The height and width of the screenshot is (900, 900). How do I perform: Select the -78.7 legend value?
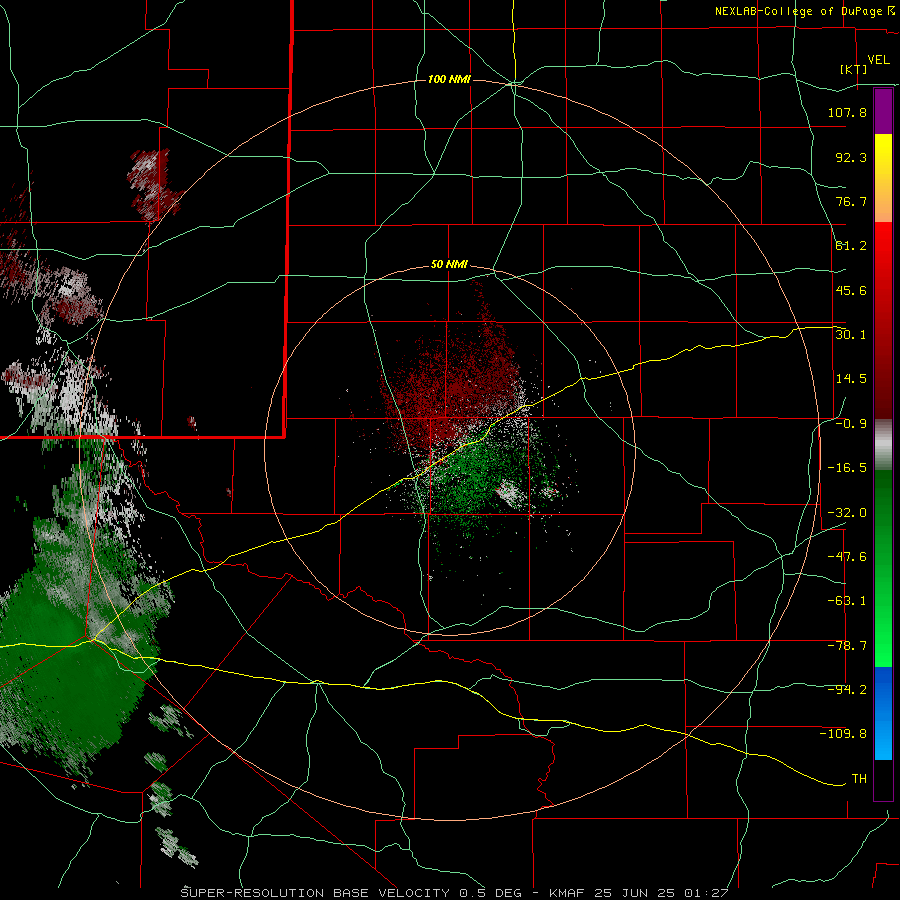847,646
